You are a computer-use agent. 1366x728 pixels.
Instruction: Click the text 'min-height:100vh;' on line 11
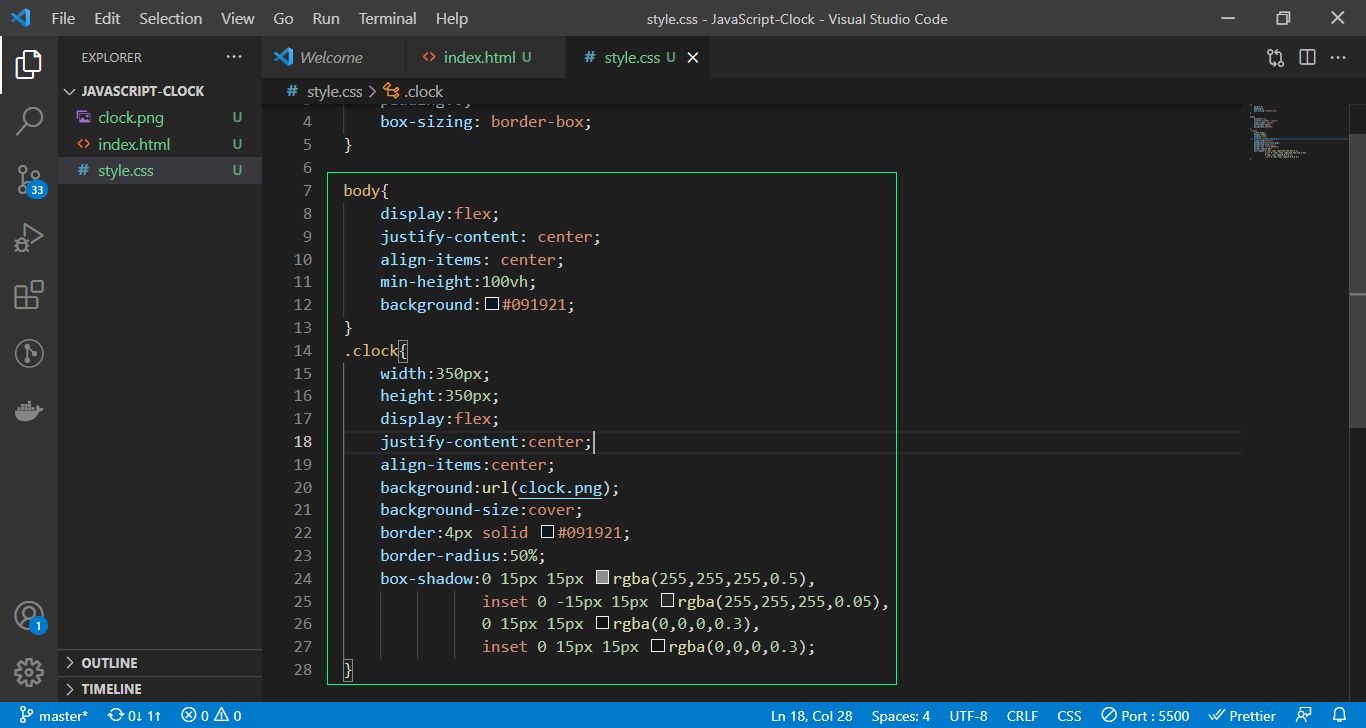tap(458, 282)
